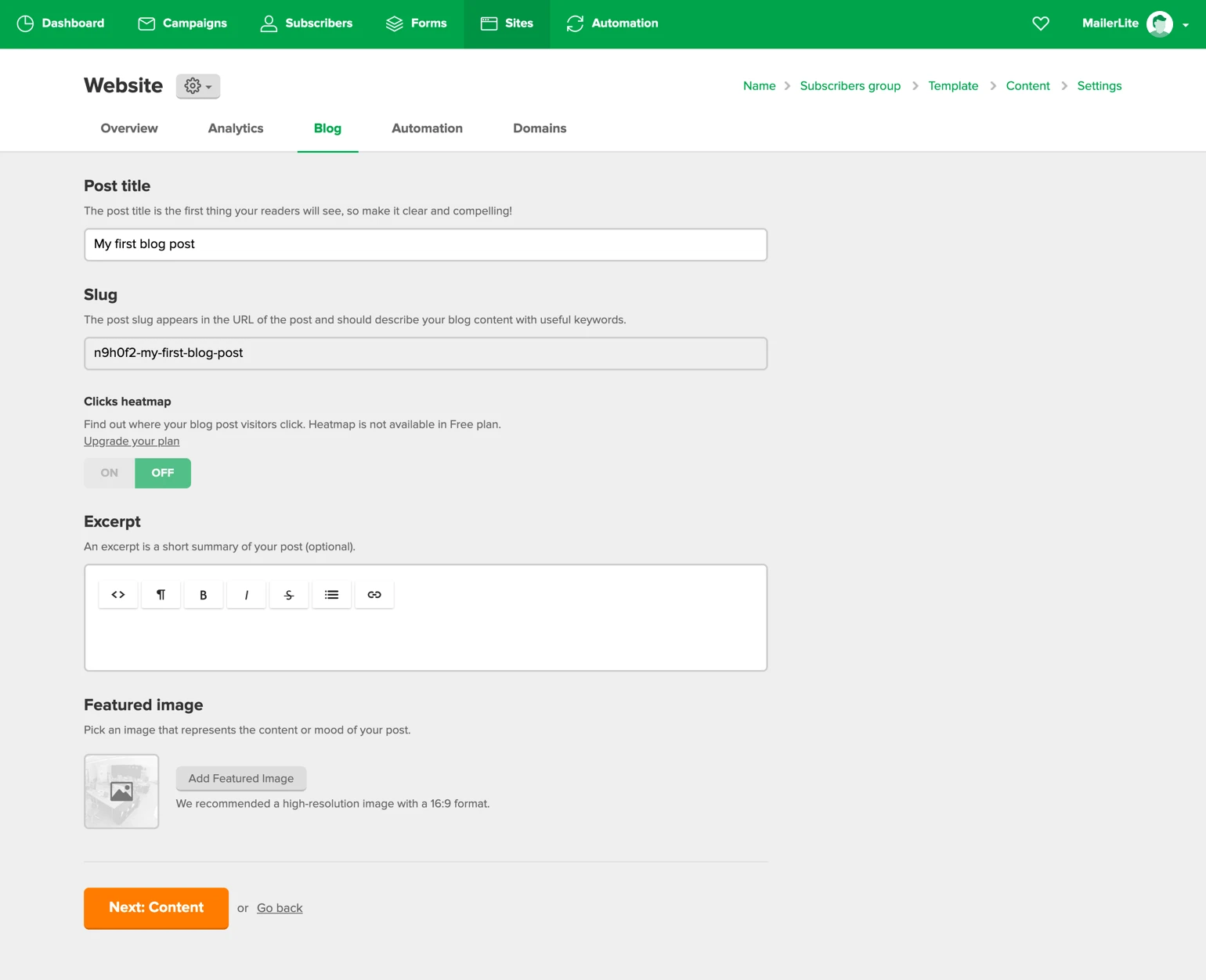Toggle bold formatting in excerpt editor
Image resolution: width=1206 pixels, height=980 pixels.
(204, 595)
